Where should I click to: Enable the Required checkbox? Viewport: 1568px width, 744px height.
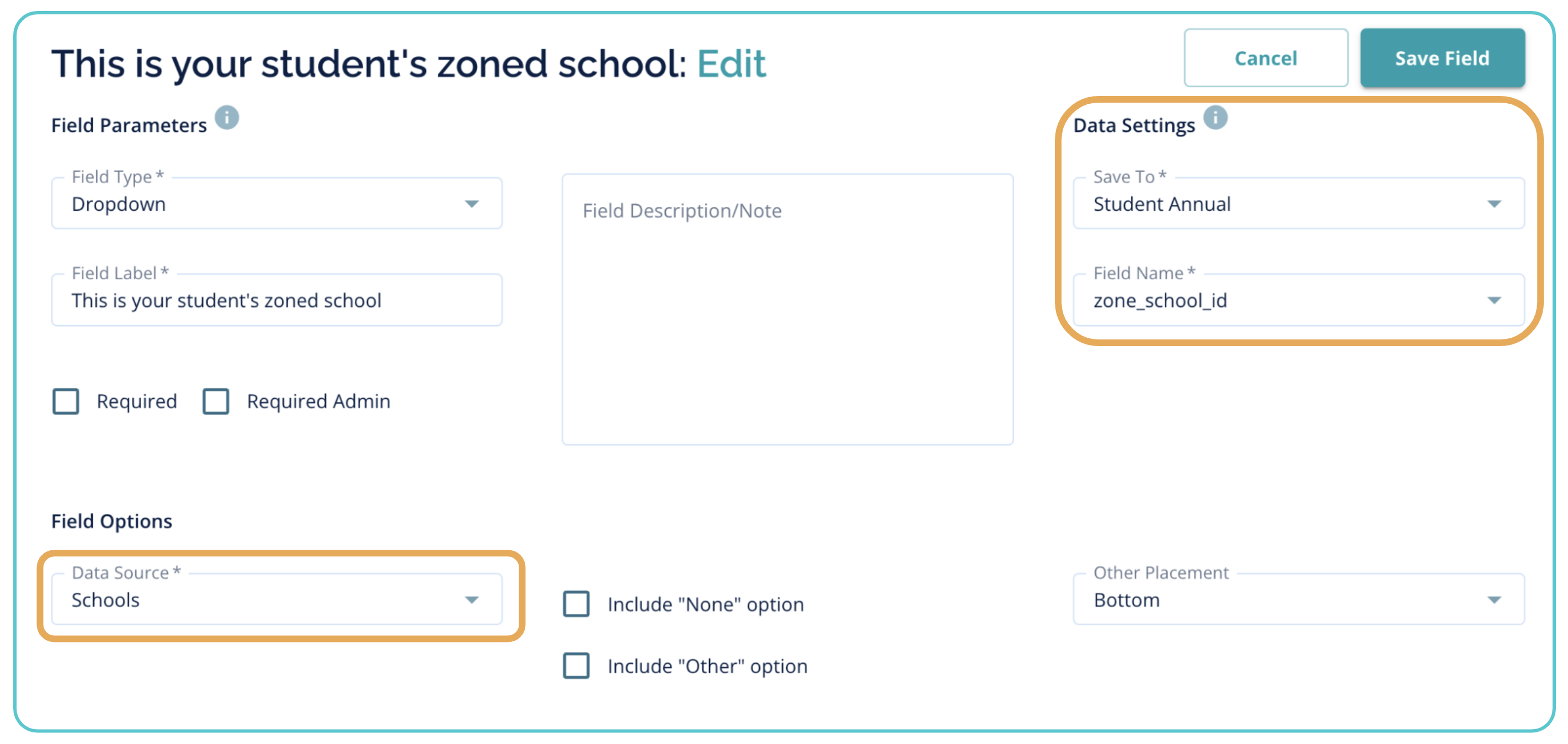click(66, 401)
